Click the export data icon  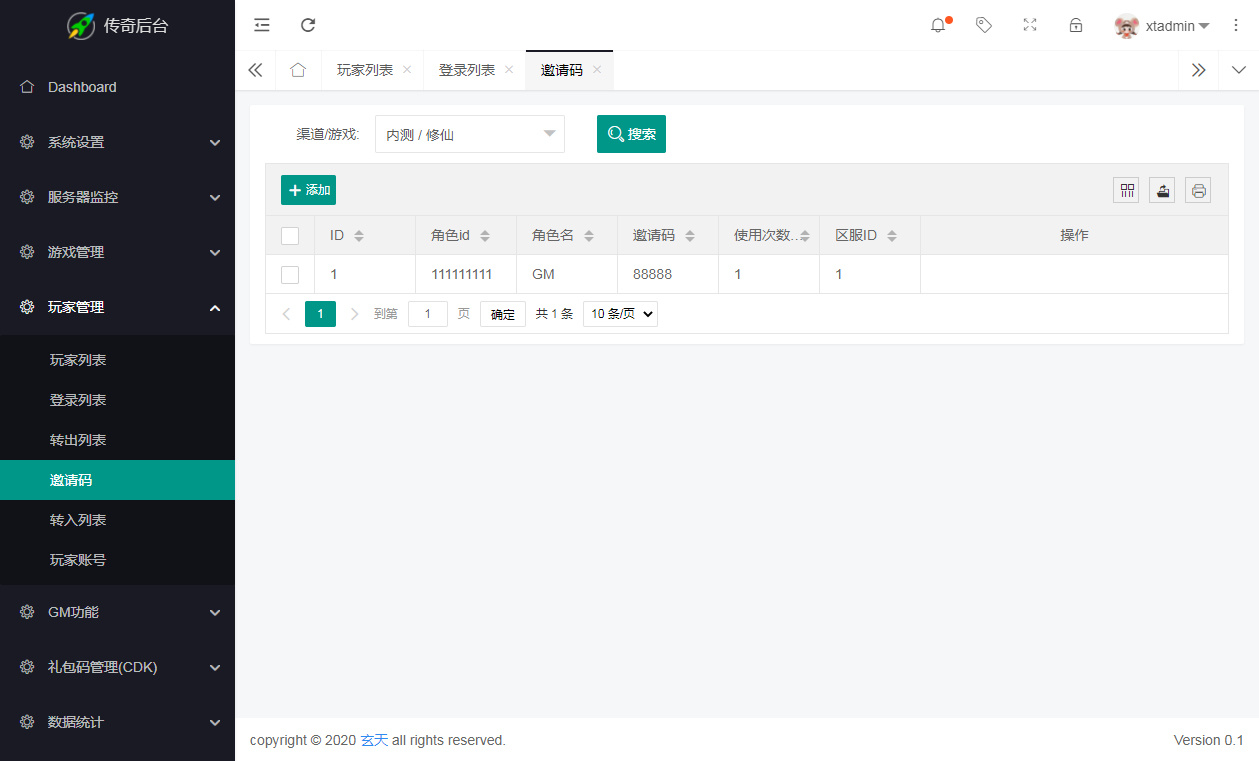1161,189
